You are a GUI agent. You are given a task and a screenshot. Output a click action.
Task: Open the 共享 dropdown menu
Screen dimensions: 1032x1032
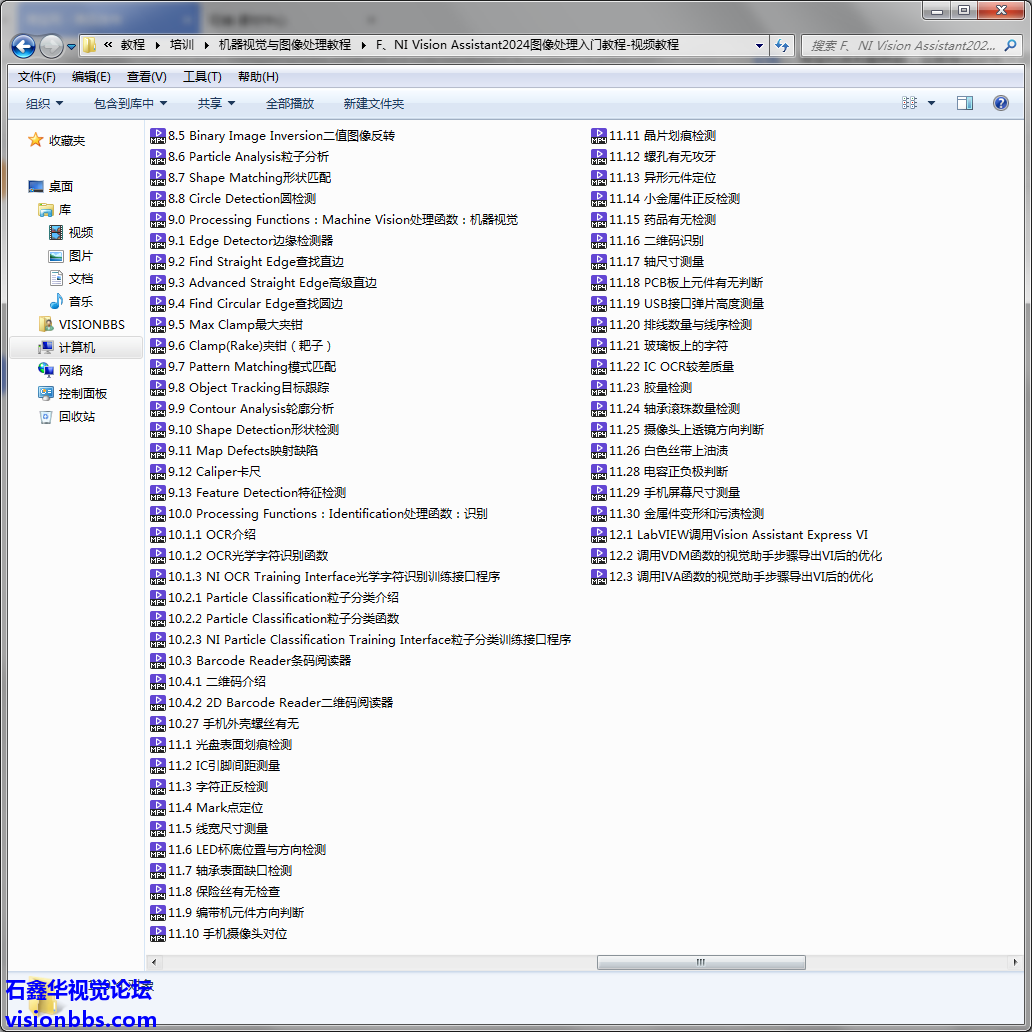click(x=216, y=103)
